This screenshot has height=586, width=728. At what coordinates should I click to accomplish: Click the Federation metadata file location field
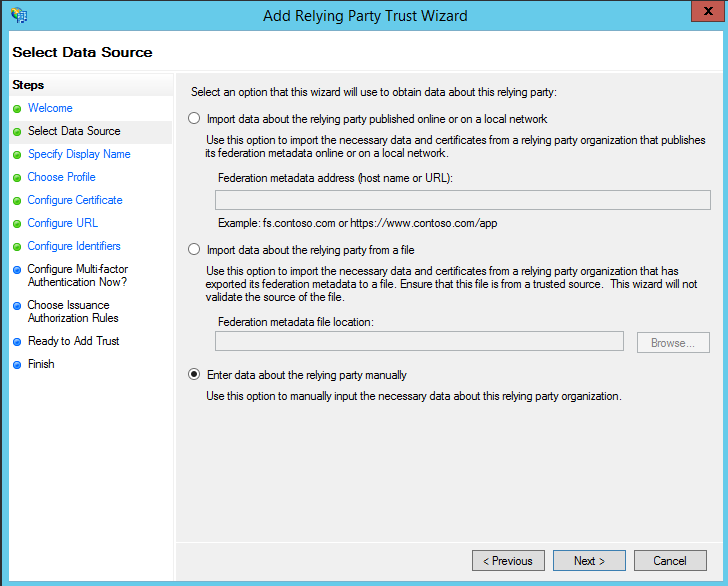tap(419, 342)
